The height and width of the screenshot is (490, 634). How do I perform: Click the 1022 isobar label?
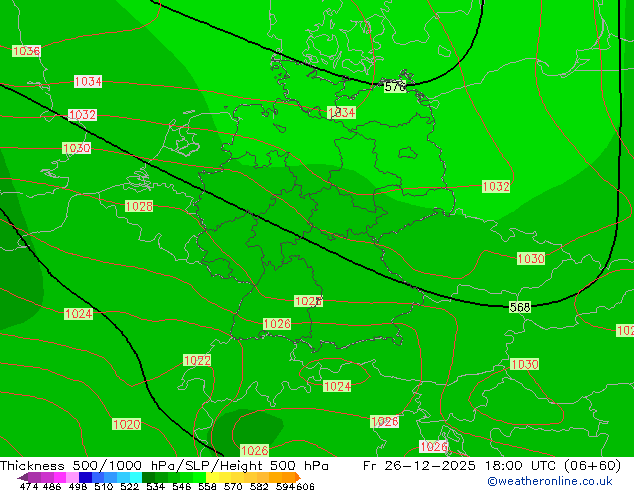tap(197, 360)
